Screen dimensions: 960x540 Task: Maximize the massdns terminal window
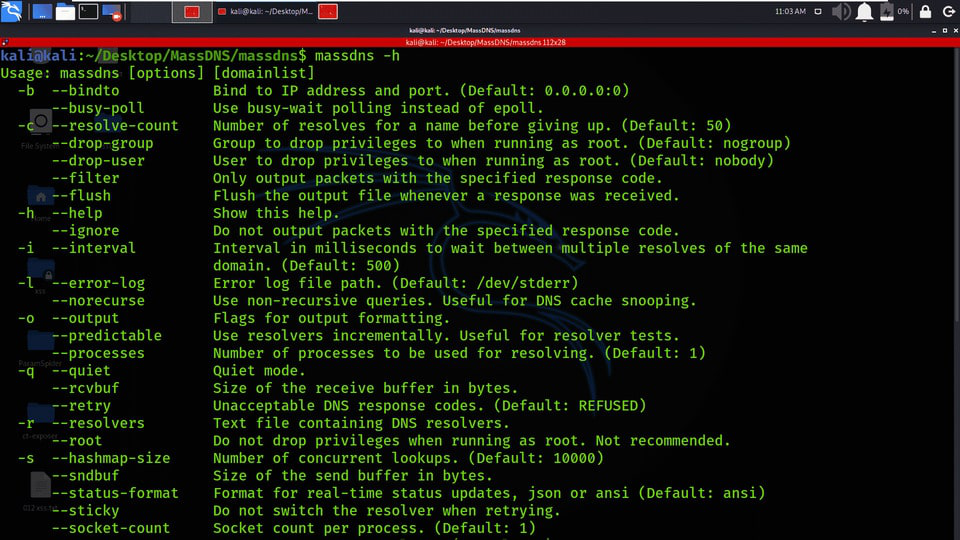(x=945, y=30)
